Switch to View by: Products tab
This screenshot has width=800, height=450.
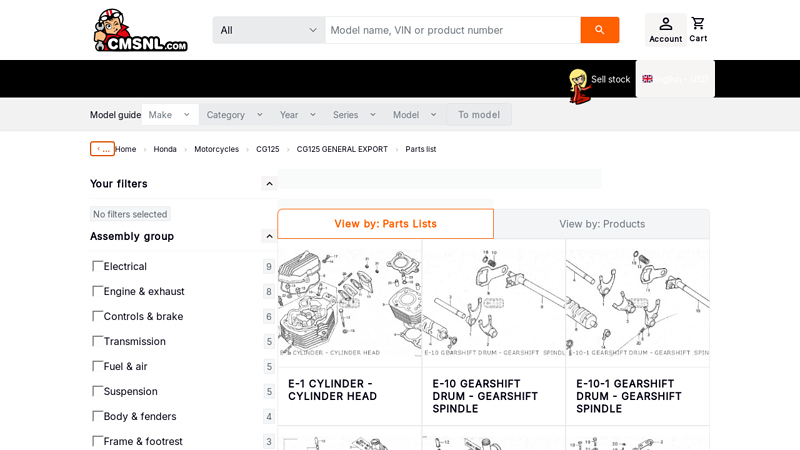pyautogui.click(x=602, y=224)
